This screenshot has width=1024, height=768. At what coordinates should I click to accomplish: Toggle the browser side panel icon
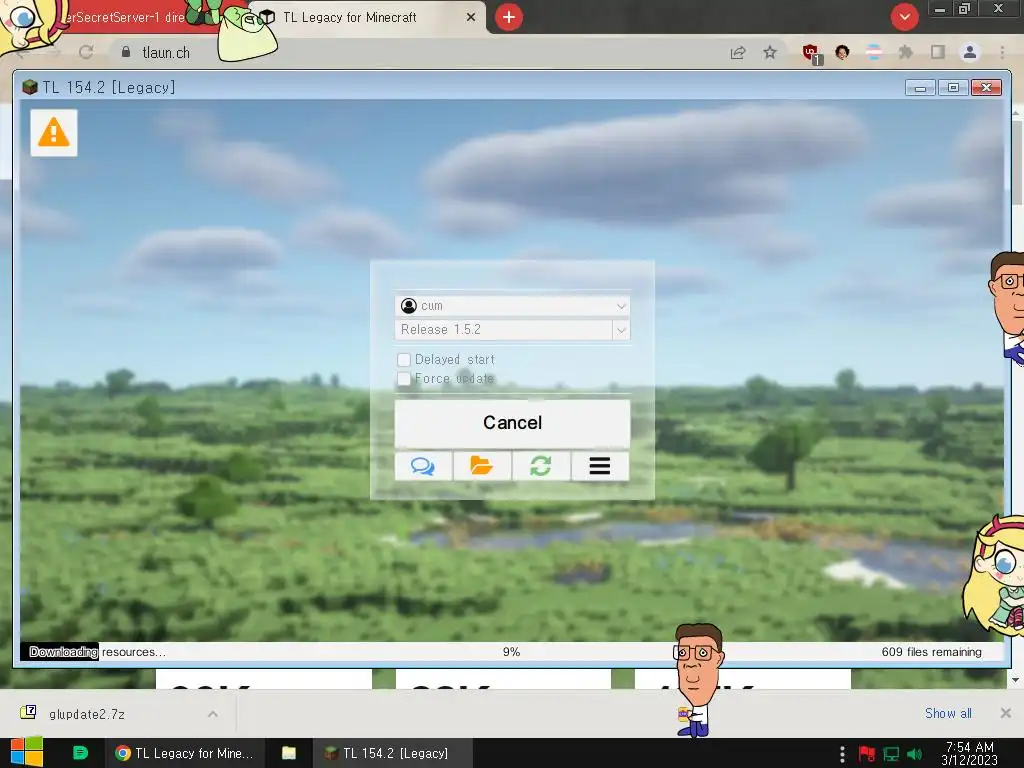tap(938, 52)
